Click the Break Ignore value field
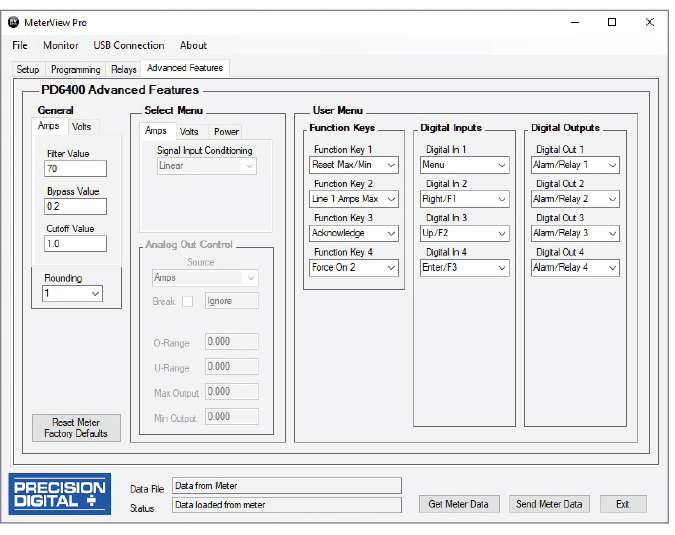This screenshot has height=535, width=675. click(x=232, y=301)
